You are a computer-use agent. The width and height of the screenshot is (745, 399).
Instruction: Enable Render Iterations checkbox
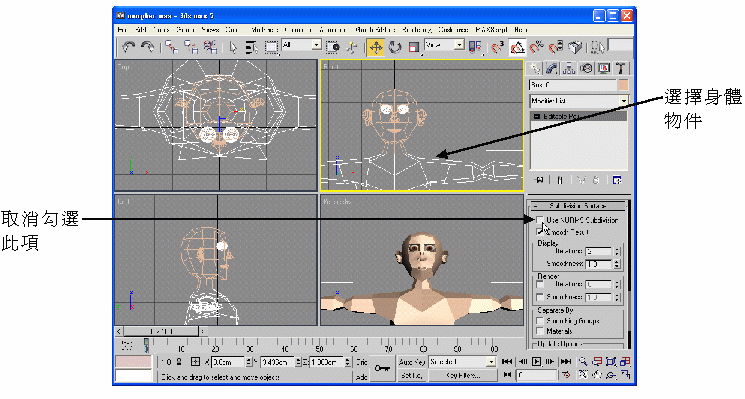coord(540,284)
